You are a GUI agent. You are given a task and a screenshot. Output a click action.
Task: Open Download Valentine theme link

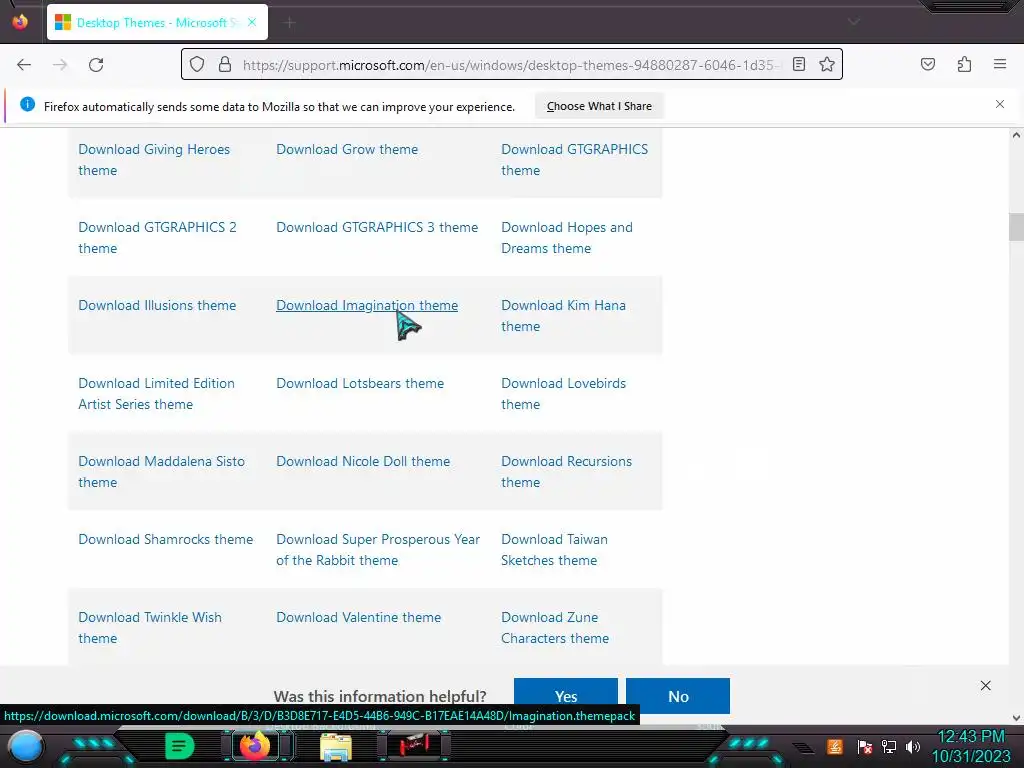359,617
